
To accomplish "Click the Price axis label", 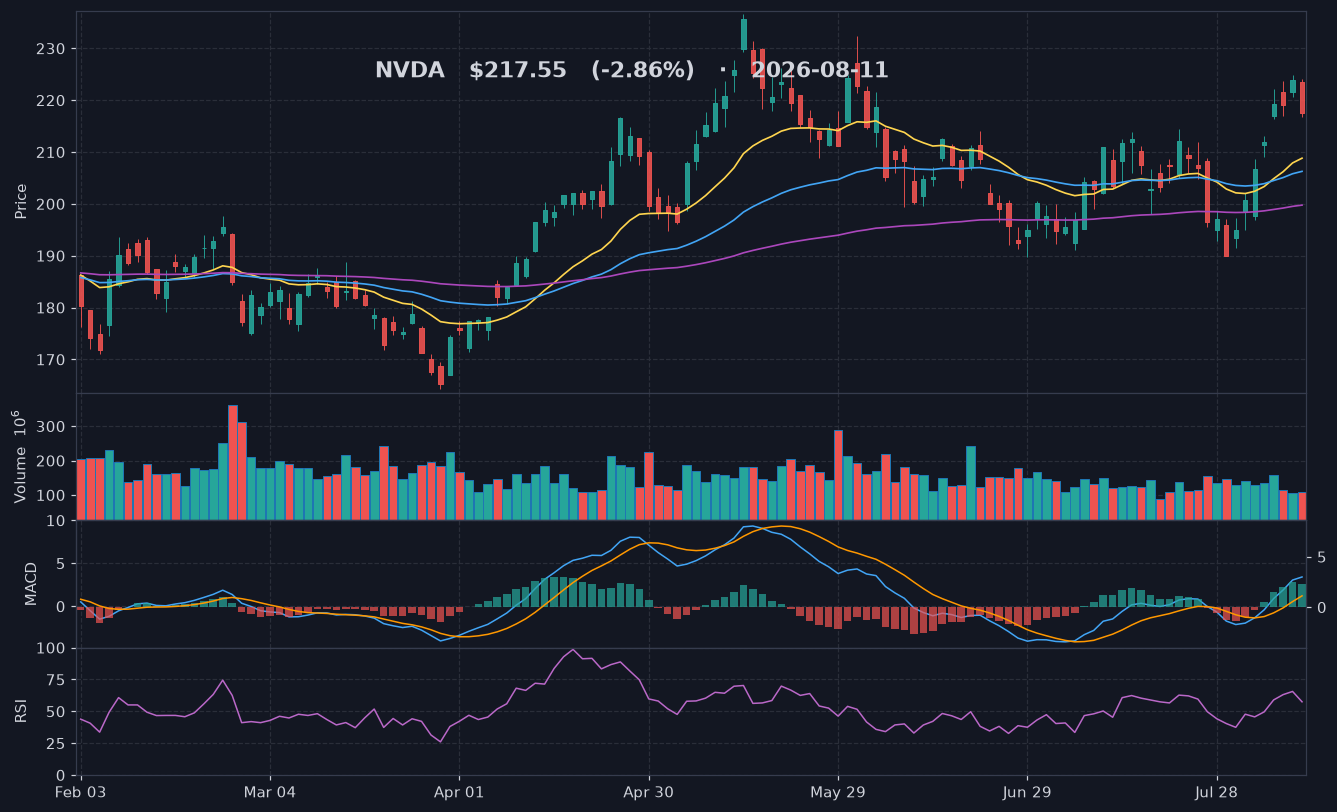I will pos(21,201).
